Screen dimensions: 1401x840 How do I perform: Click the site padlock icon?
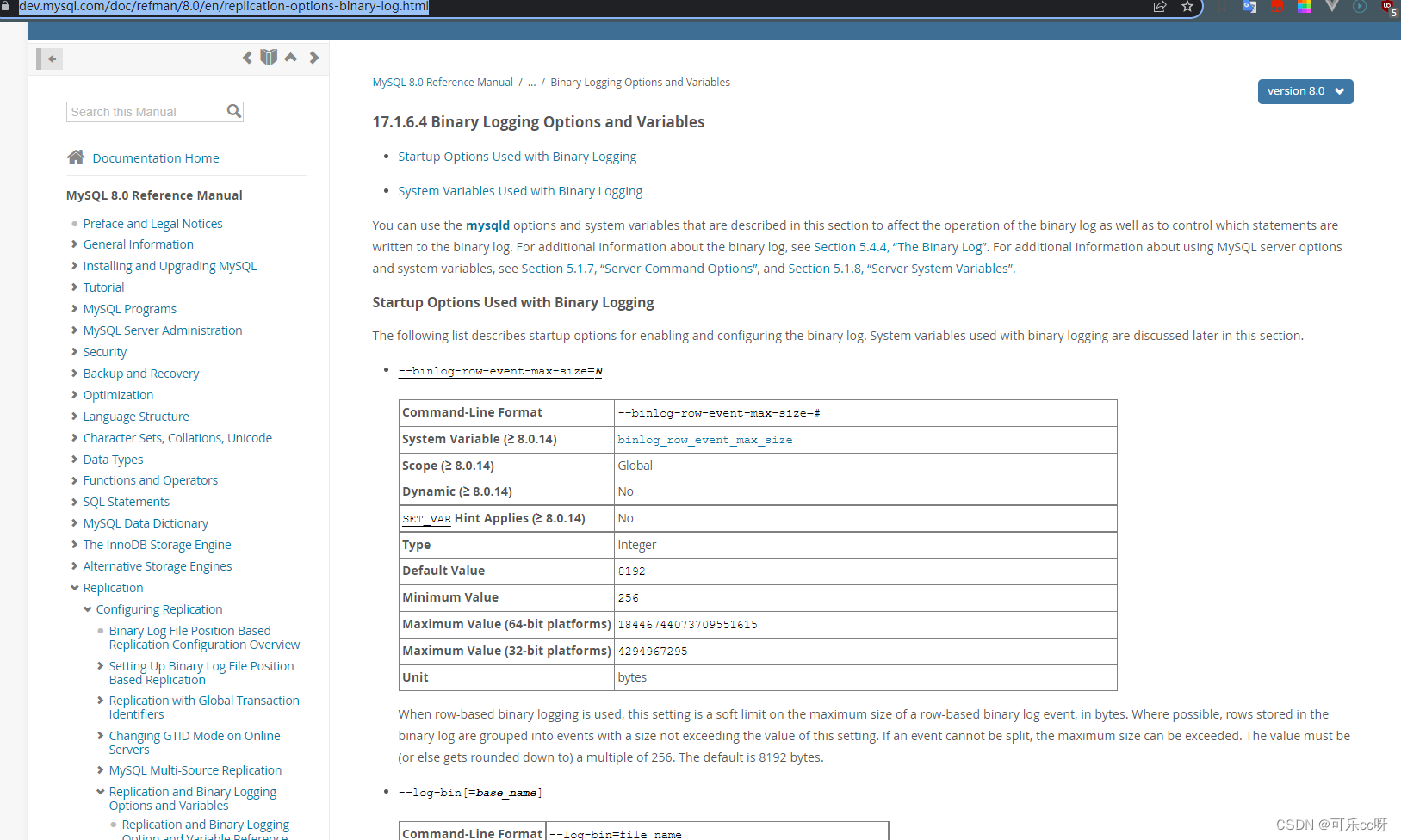pyautogui.click(x=5, y=6)
